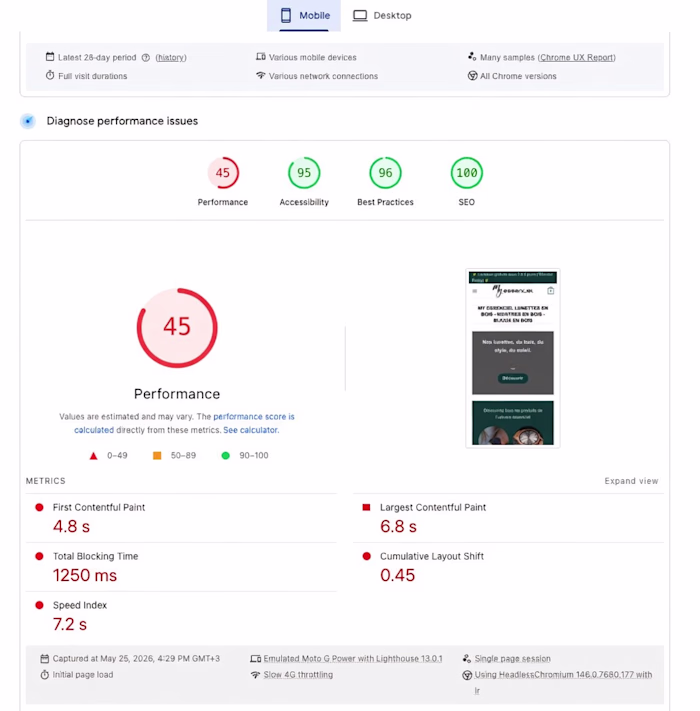The width and height of the screenshot is (700, 711).
Task: Click the red dot beside Speed Index
Action: [39, 605]
